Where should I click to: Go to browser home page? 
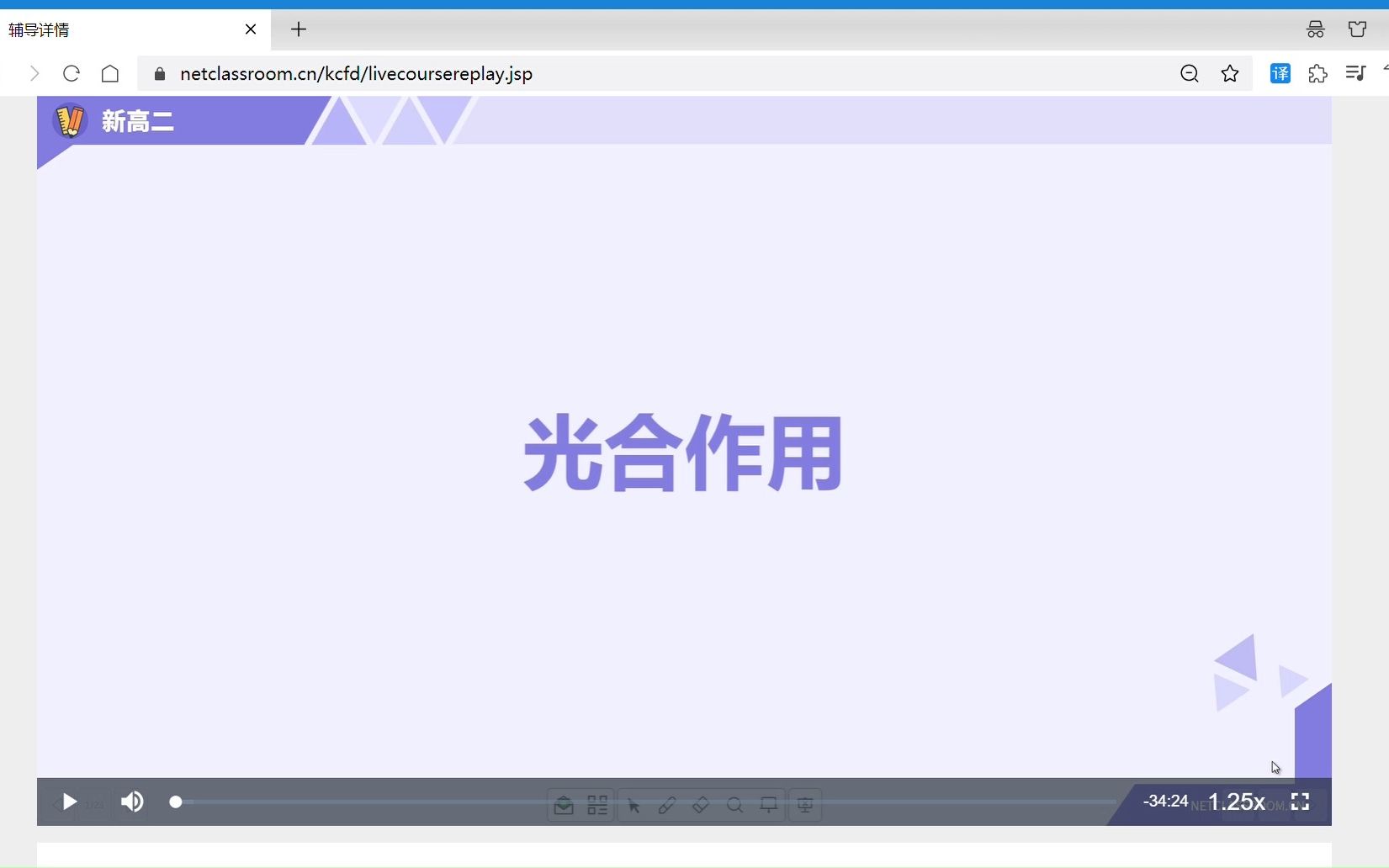(110, 74)
